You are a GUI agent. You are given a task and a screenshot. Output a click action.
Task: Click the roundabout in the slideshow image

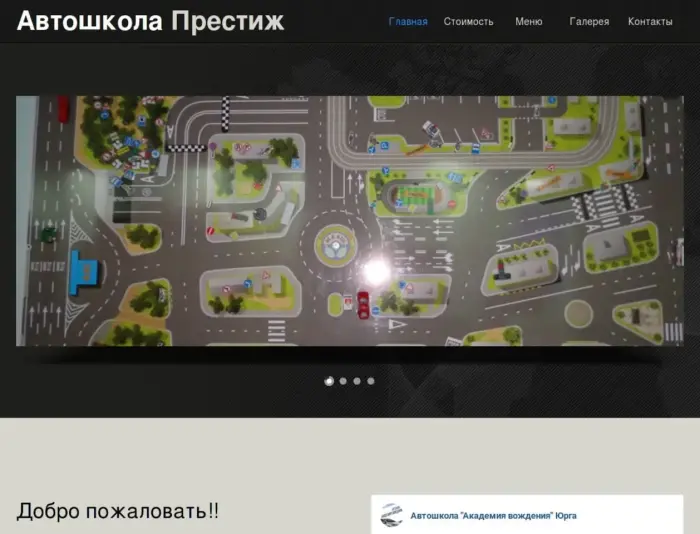pyautogui.click(x=333, y=243)
